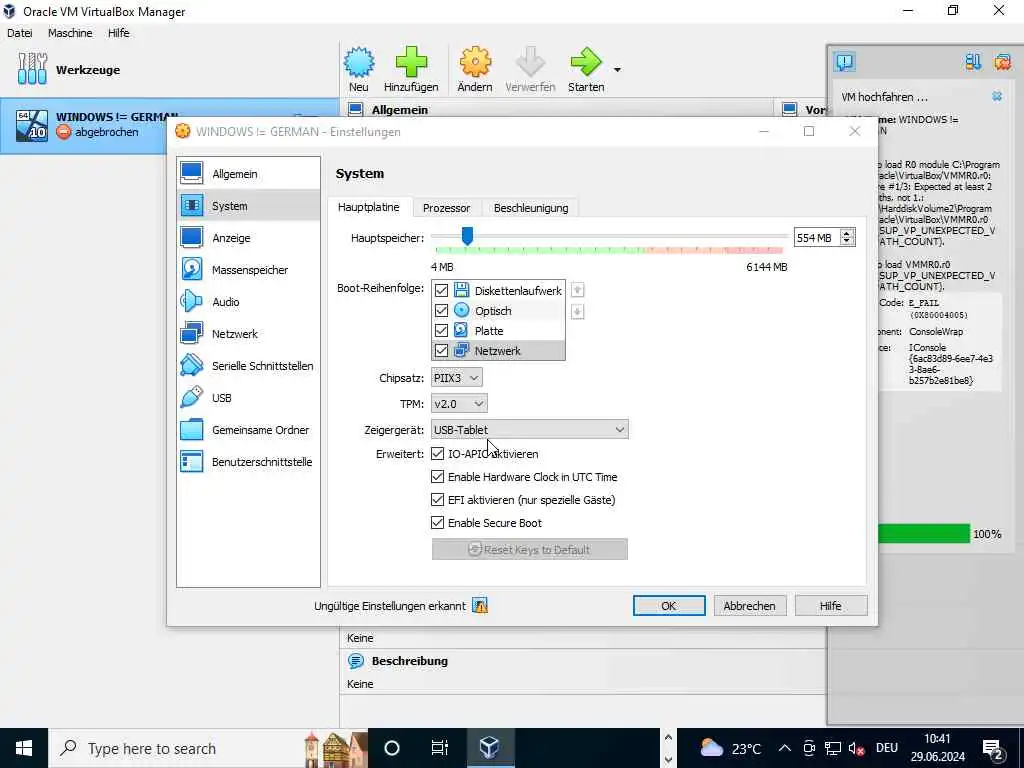The width and height of the screenshot is (1024, 768).
Task: Click the taskbar search box
Action: pyautogui.click(x=209, y=748)
